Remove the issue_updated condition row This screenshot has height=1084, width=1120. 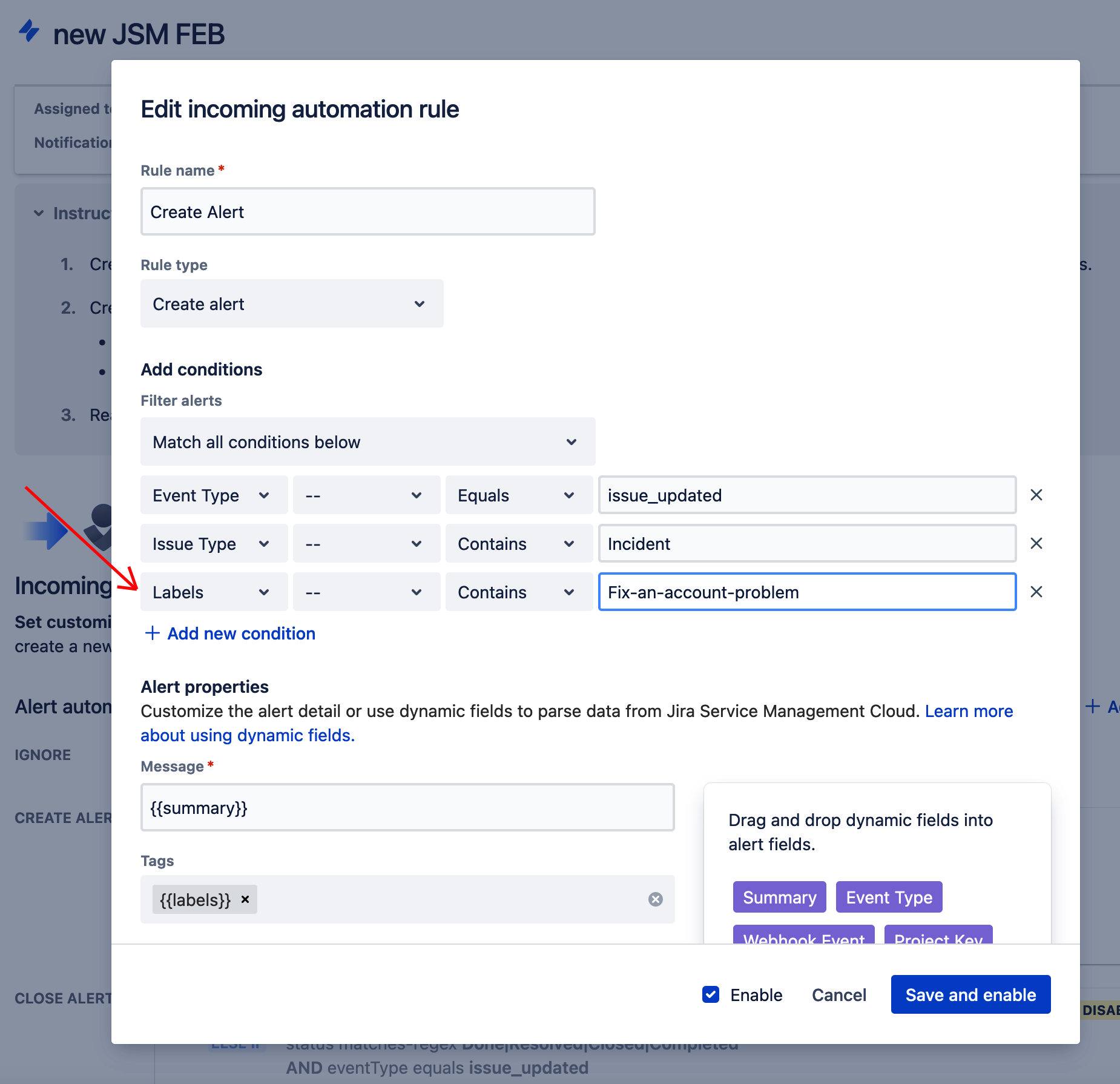click(1036, 495)
